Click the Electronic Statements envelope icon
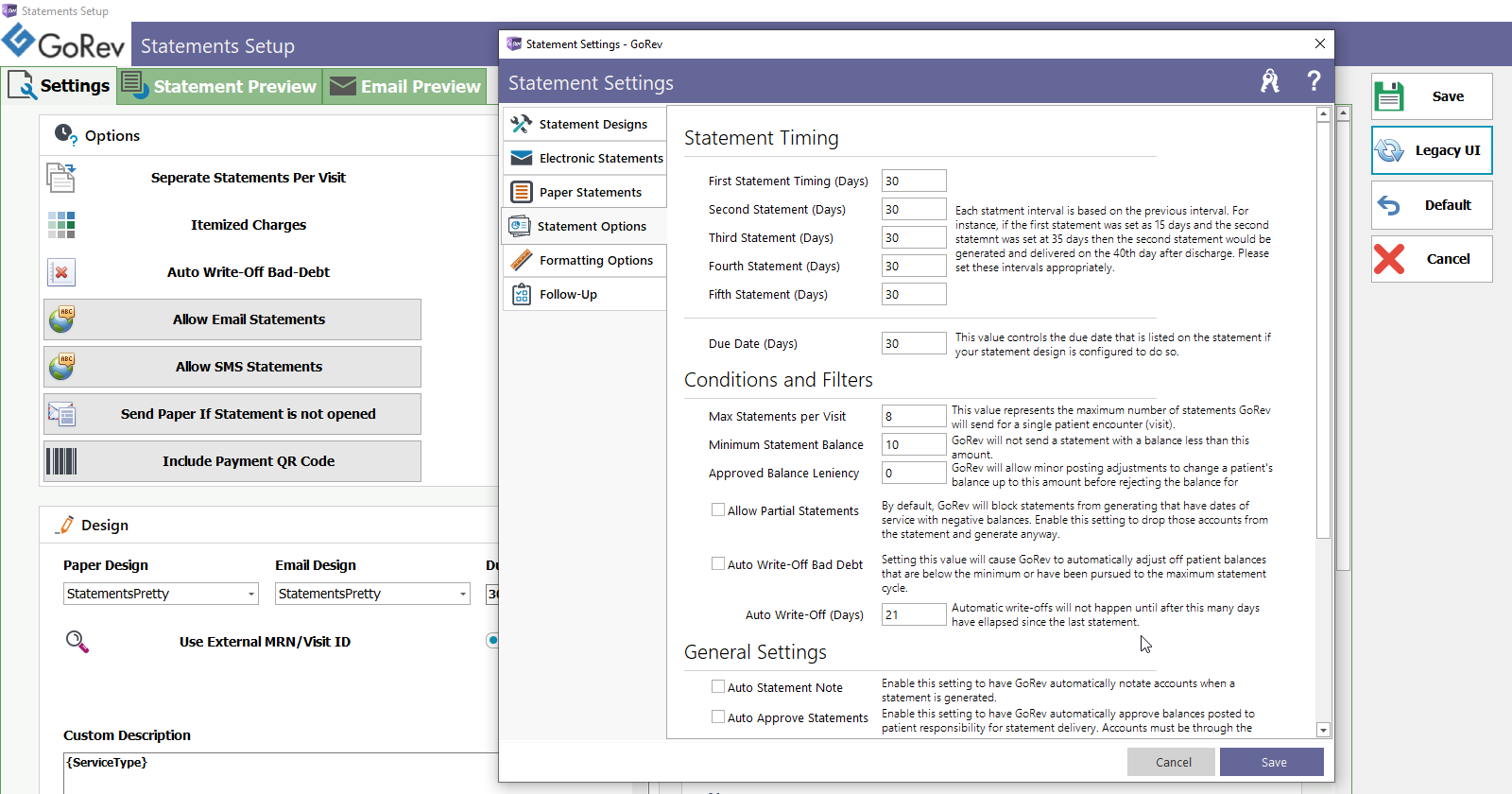This screenshot has height=794, width=1512. (521, 158)
